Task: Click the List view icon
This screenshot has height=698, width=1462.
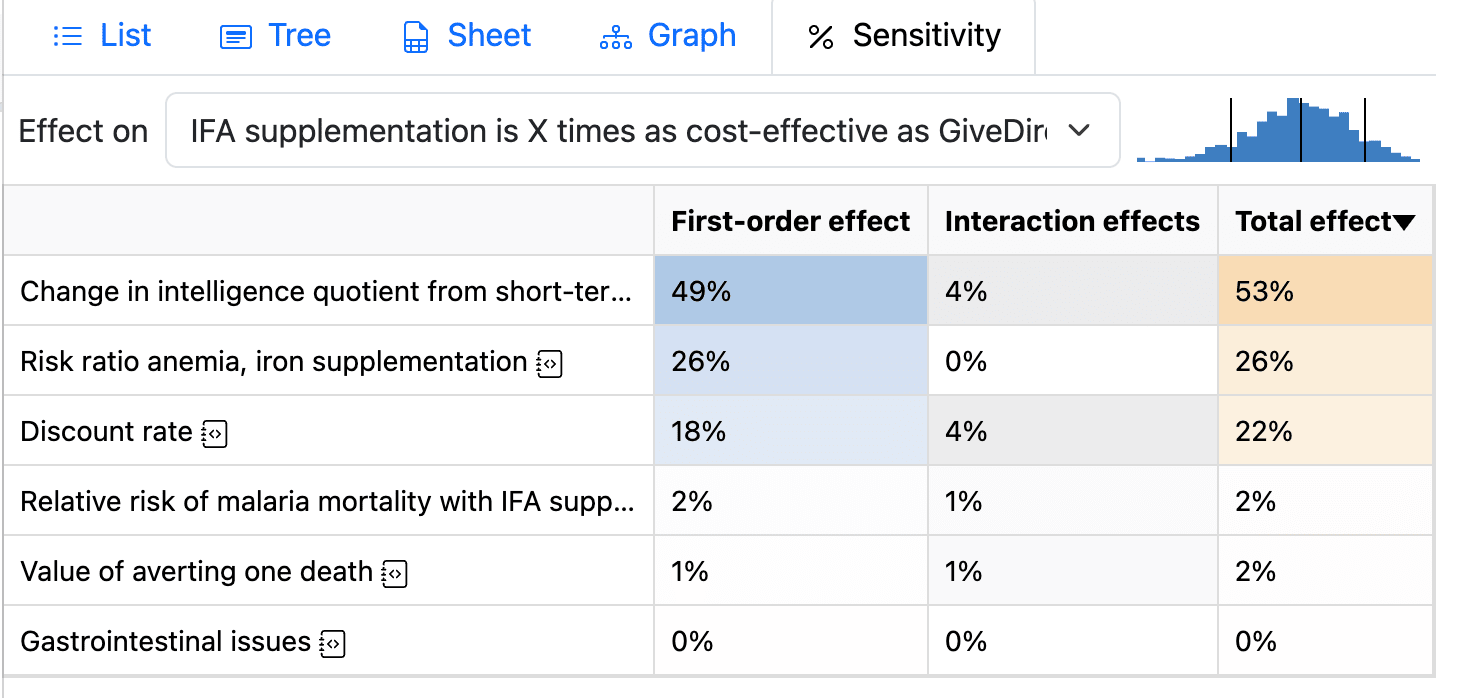Action: click(x=67, y=37)
